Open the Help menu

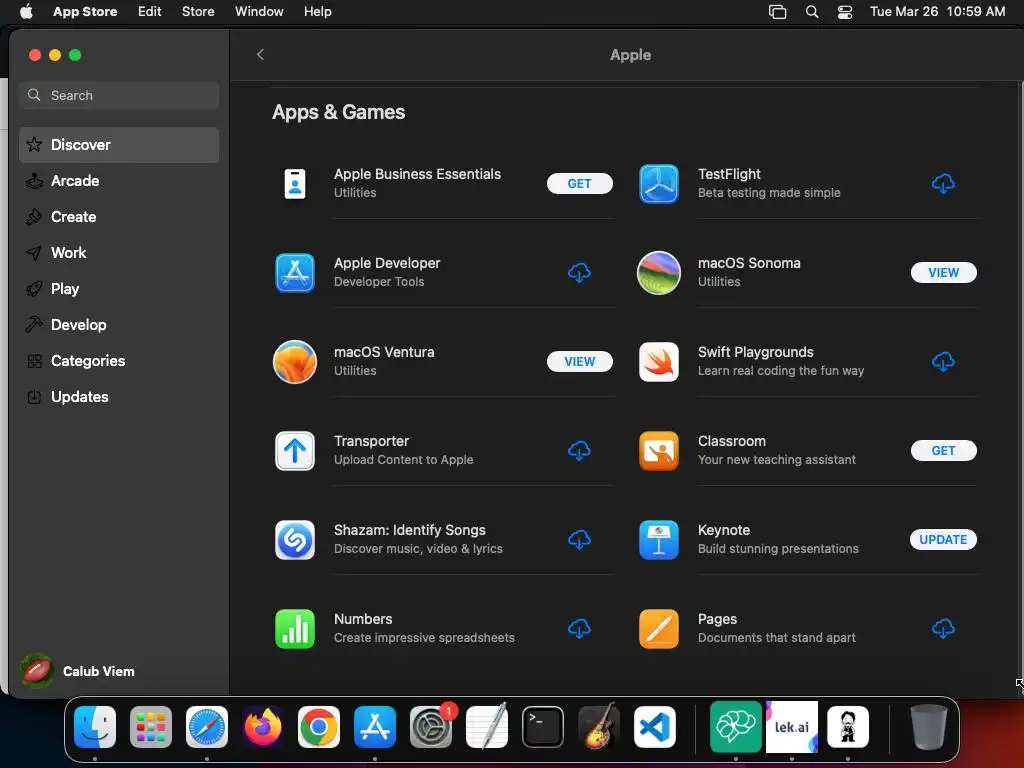(317, 11)
